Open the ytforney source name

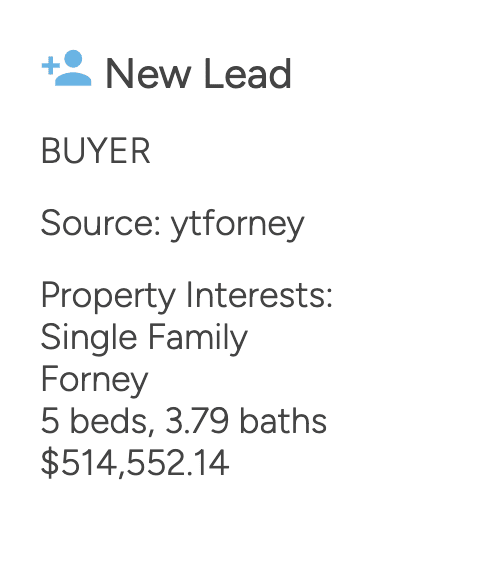tap(238, 225)
